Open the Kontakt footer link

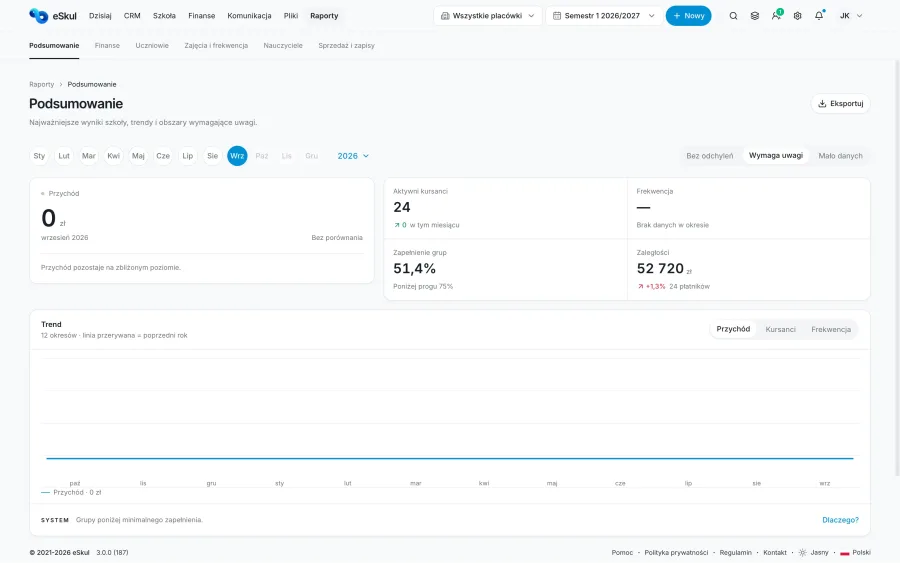point(775,553)
